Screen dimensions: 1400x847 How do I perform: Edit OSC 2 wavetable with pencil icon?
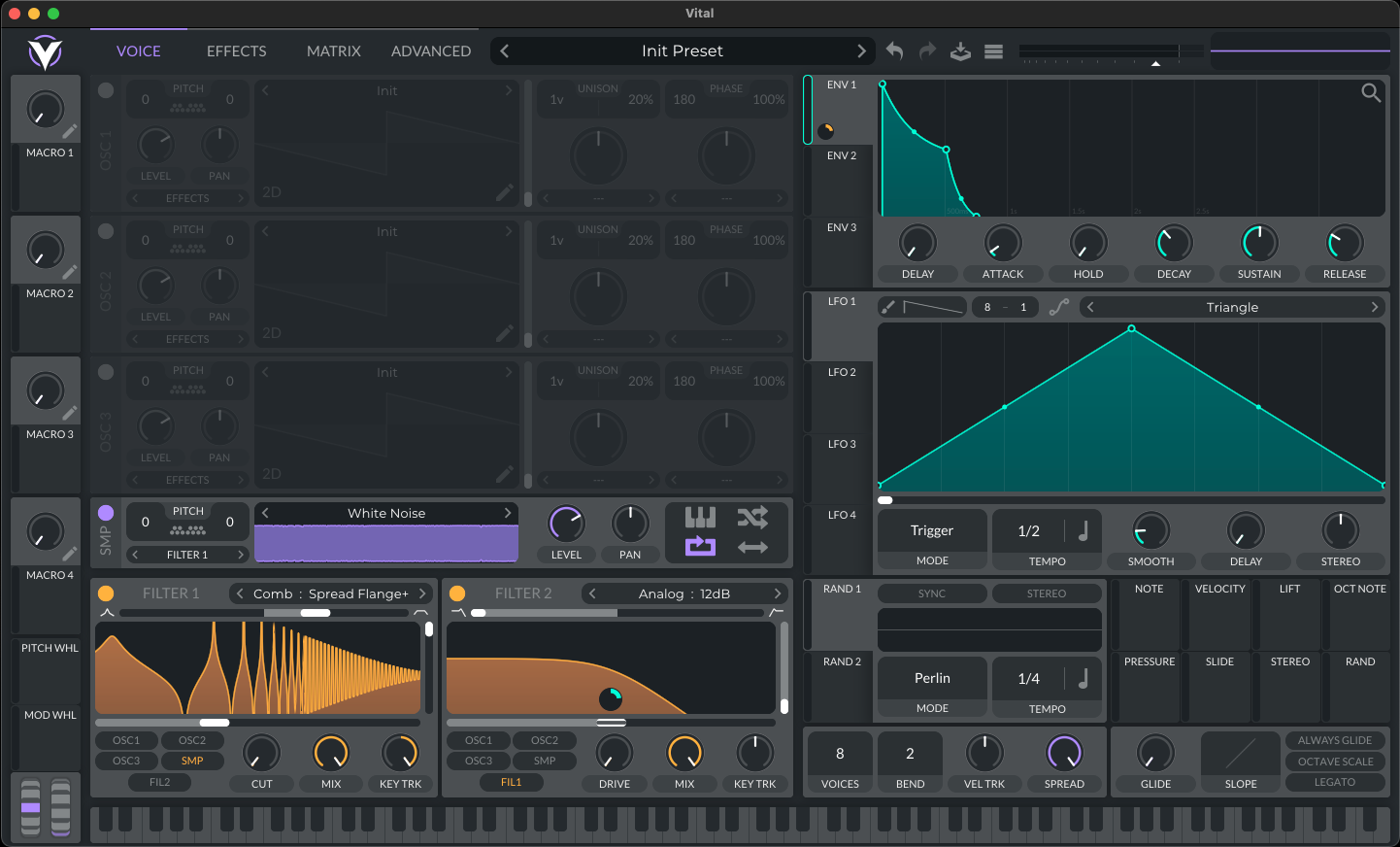[x=504, y=333]
